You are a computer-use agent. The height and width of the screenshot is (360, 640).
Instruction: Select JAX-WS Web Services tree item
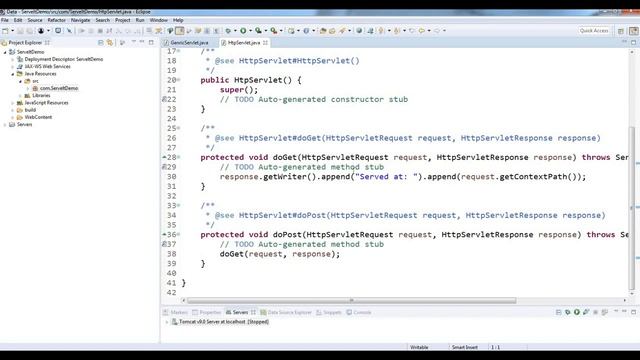click(x=47, y=67)
